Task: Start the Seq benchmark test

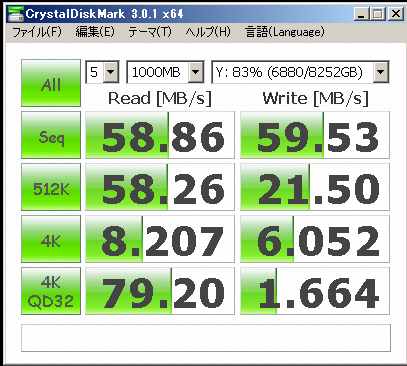Action: pyautogui.click(x=51, y=135)
